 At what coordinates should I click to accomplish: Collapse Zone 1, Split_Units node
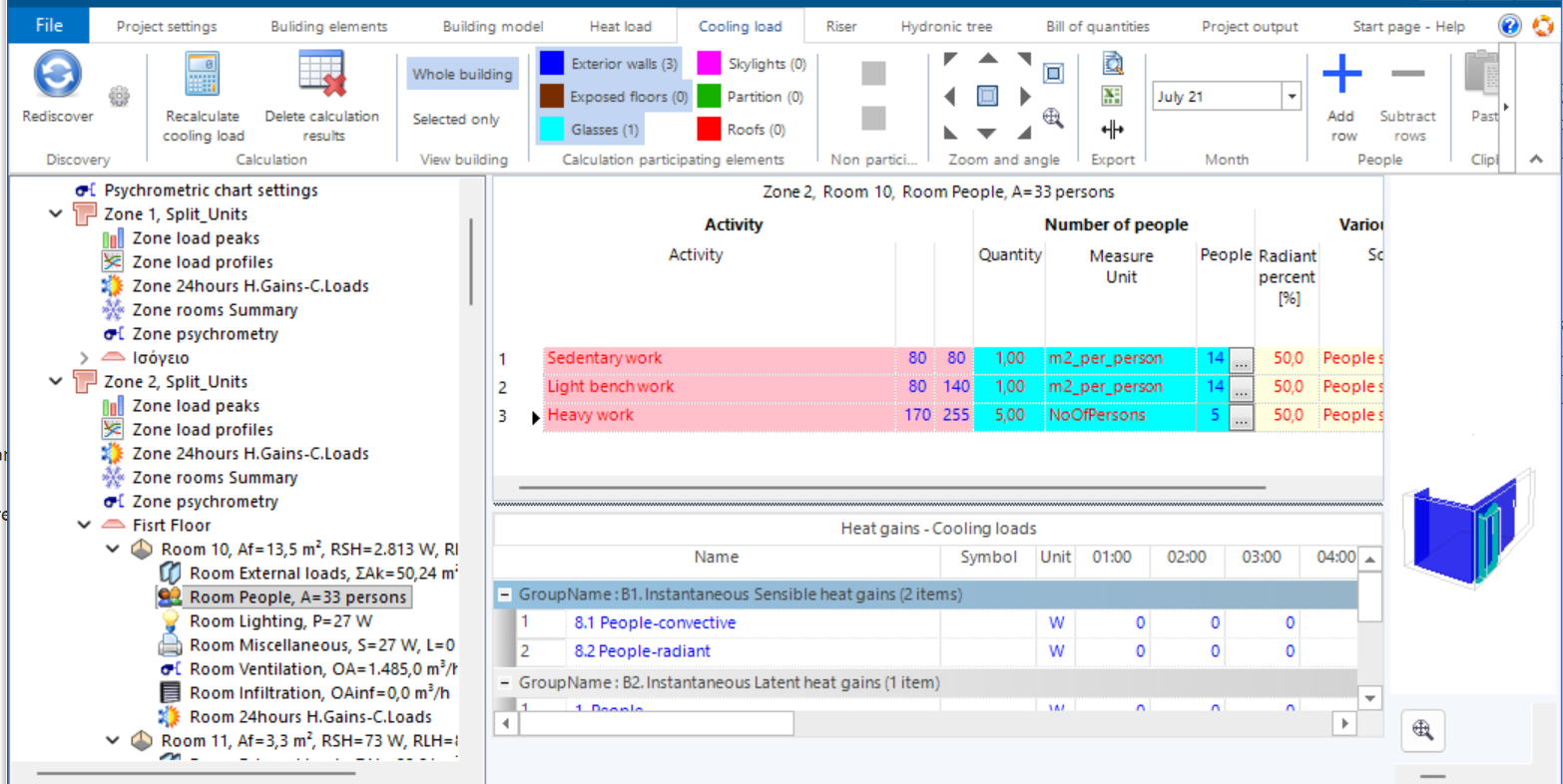tap(57, 214)
